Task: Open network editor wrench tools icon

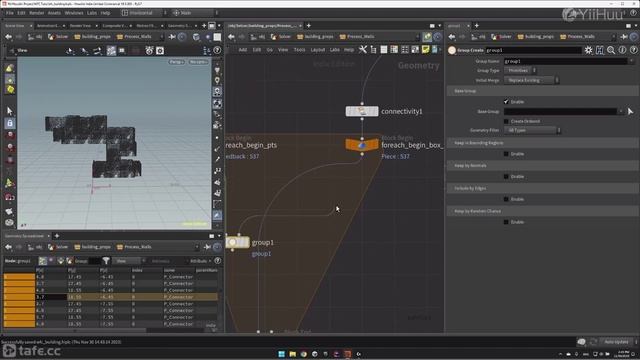Action: coord(362,50)
